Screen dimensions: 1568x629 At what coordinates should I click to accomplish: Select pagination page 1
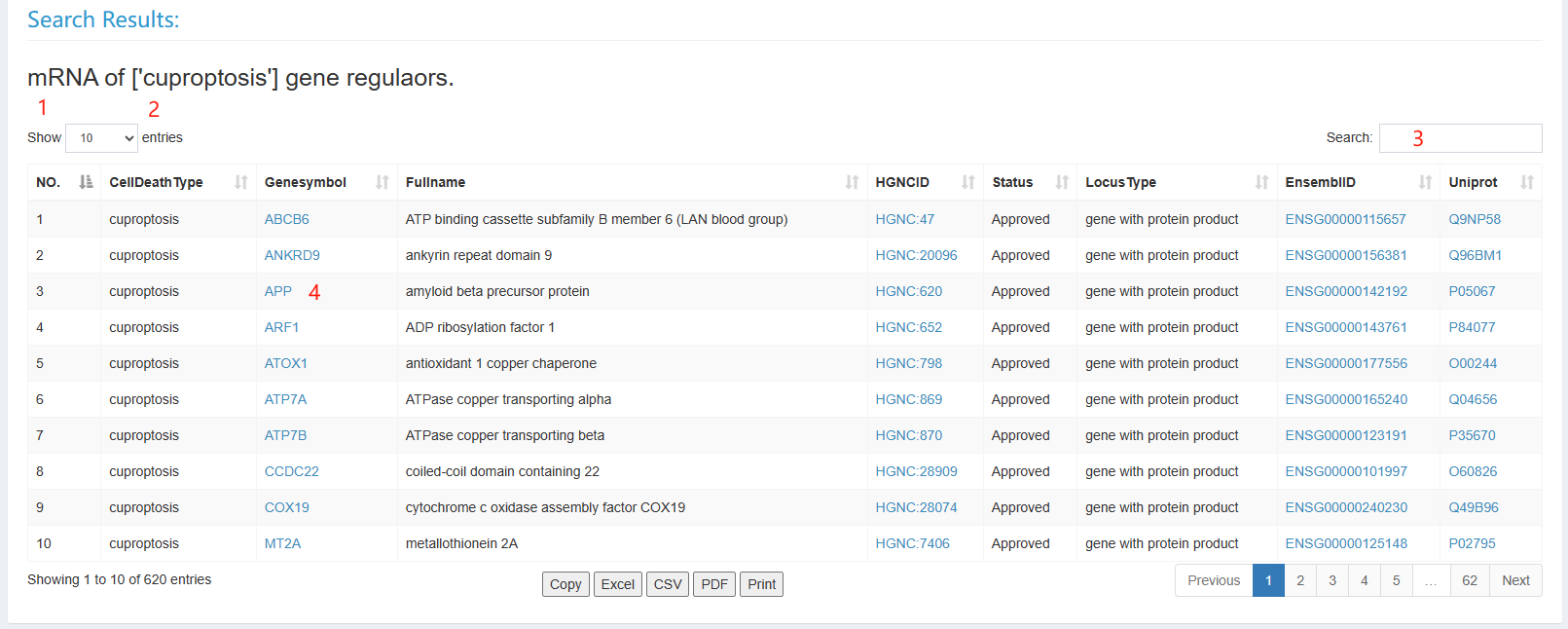pos(1268,580)
